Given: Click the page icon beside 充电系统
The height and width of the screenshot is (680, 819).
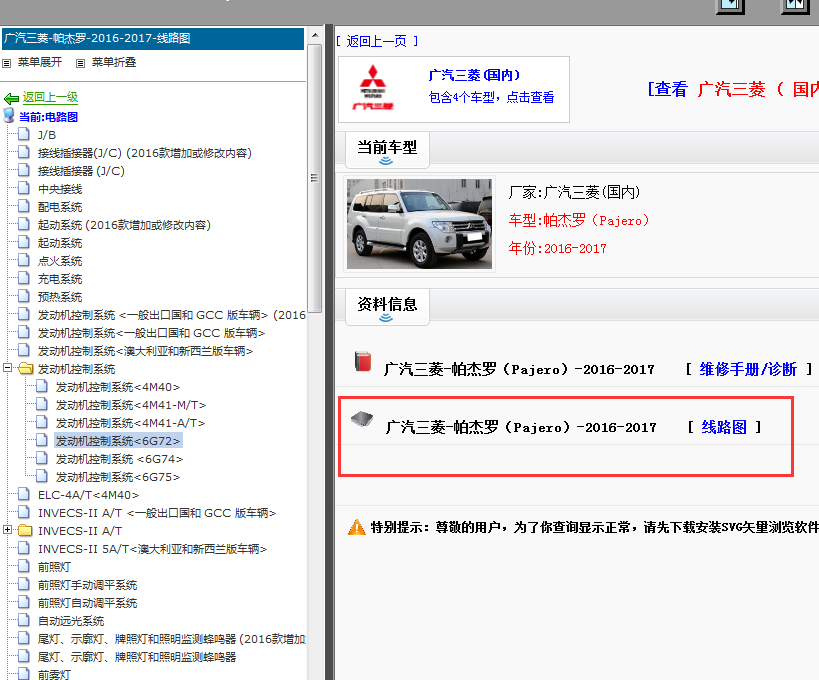Looking at the screenshot, I should [x=24, y=278].
